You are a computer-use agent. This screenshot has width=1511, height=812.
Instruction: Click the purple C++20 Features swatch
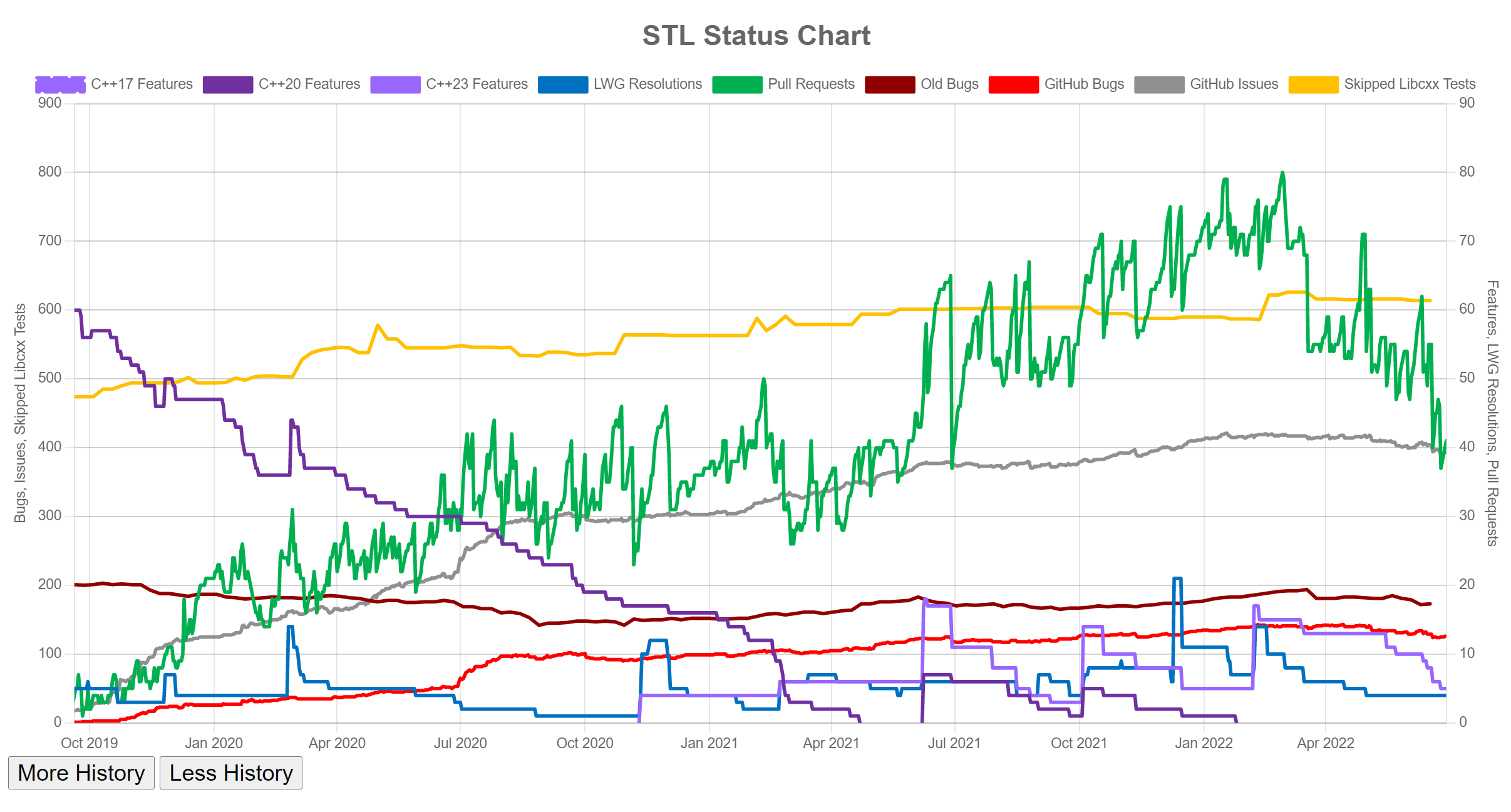(x=228, y=84)
